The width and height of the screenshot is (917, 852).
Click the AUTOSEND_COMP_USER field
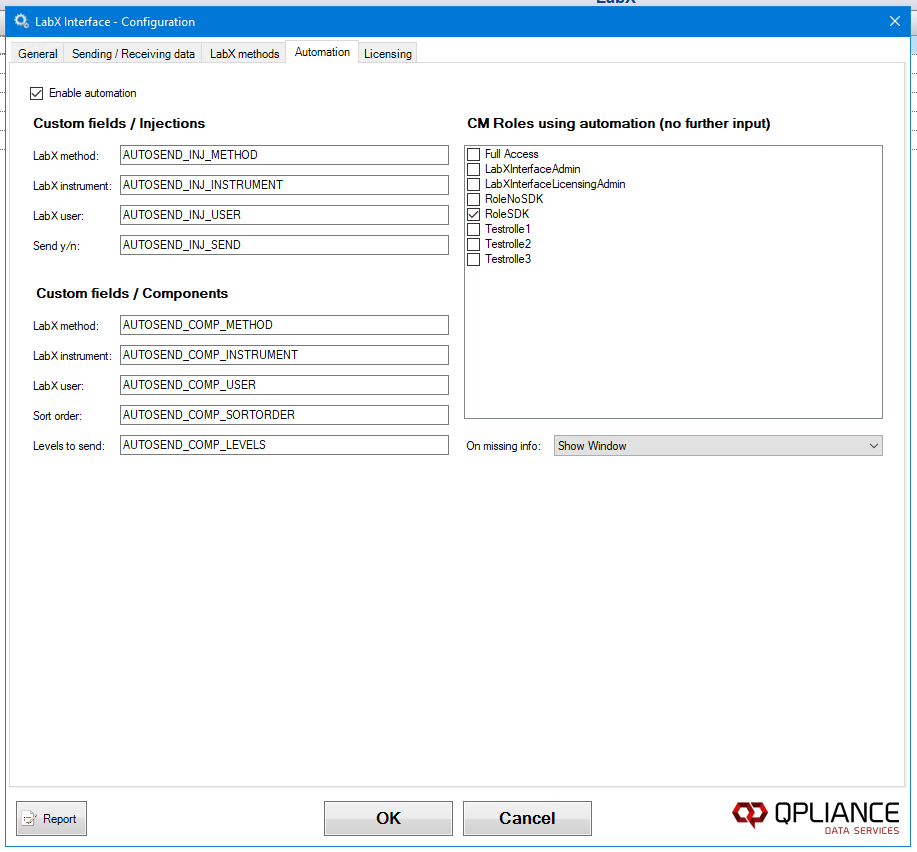tap(284, 385)
